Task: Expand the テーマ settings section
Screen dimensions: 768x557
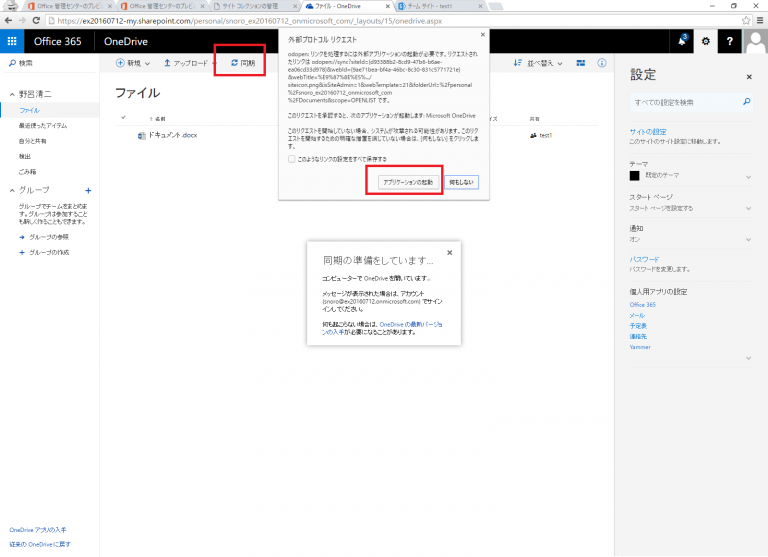Action: (x=748, y=177)
